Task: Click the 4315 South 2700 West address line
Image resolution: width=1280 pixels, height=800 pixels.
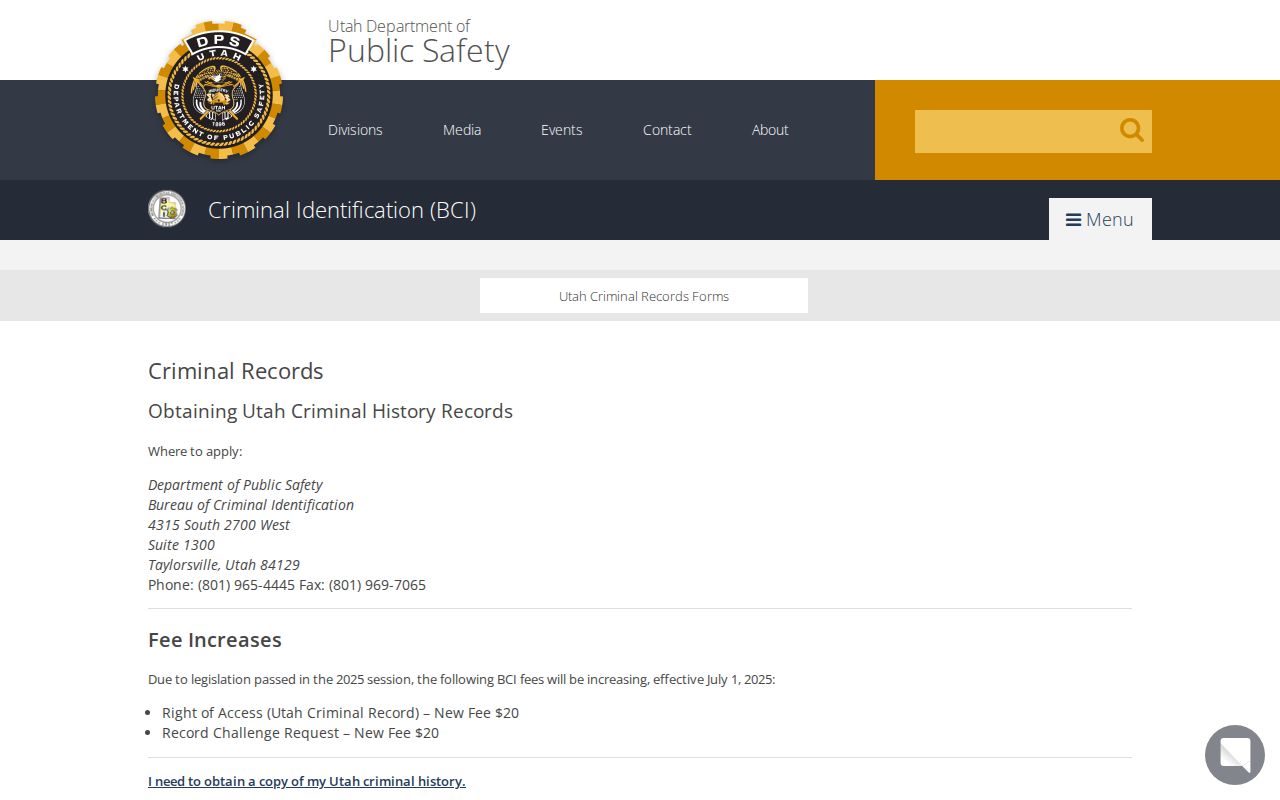Action: point(219,525)
